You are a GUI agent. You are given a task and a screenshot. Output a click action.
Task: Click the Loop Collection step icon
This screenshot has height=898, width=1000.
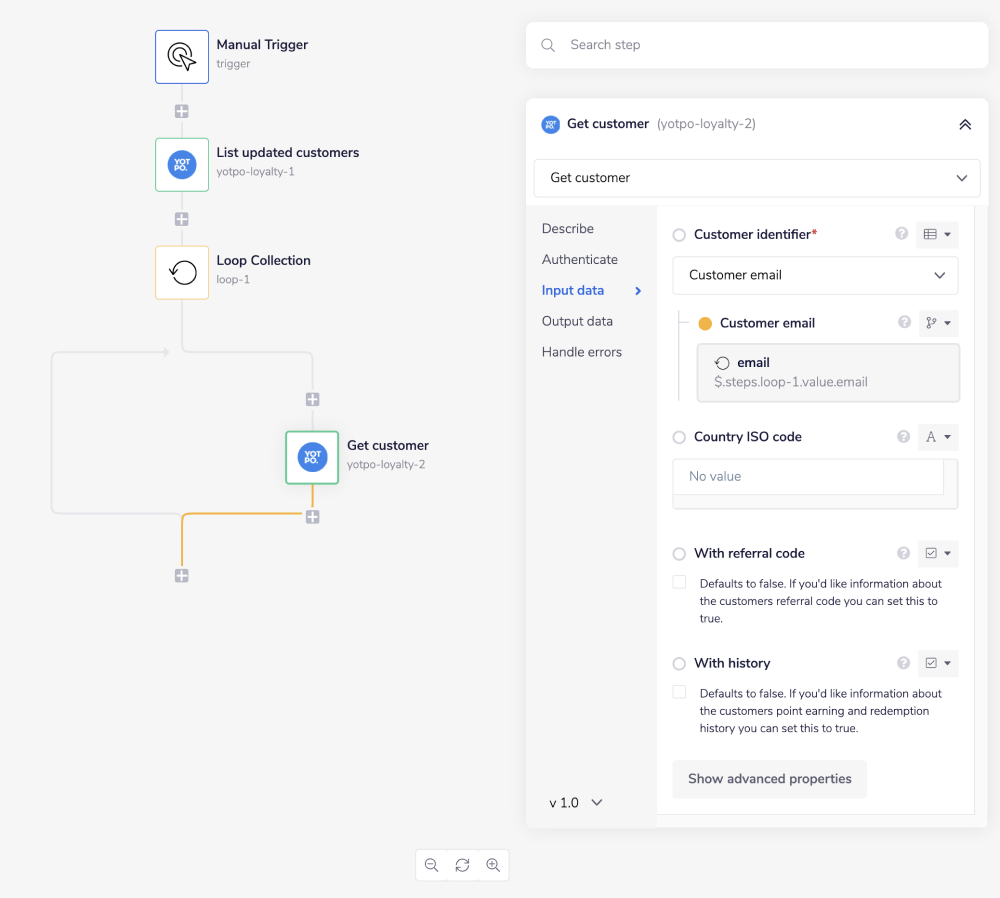[x=181, y=272]
